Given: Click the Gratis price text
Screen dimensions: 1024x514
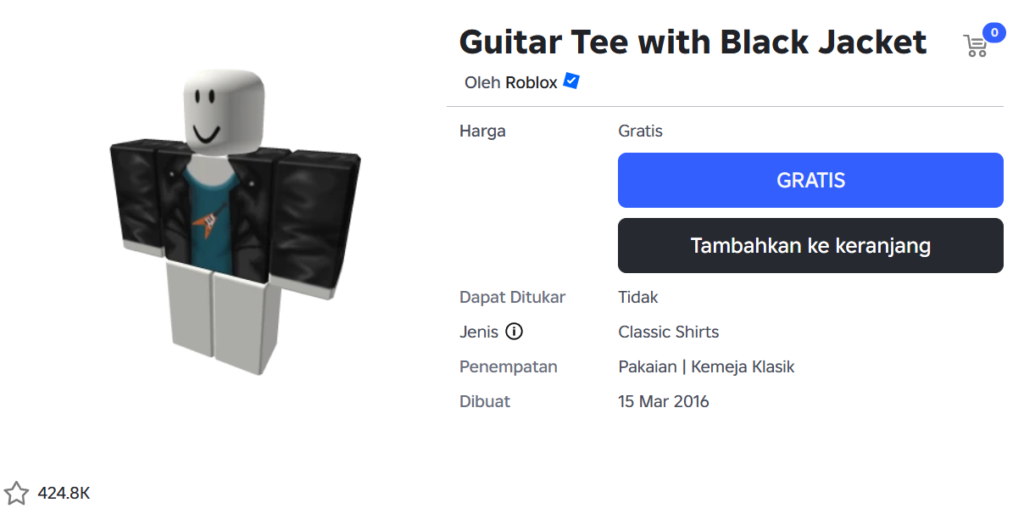Looking at the screenshot, I should pos(640,131).
